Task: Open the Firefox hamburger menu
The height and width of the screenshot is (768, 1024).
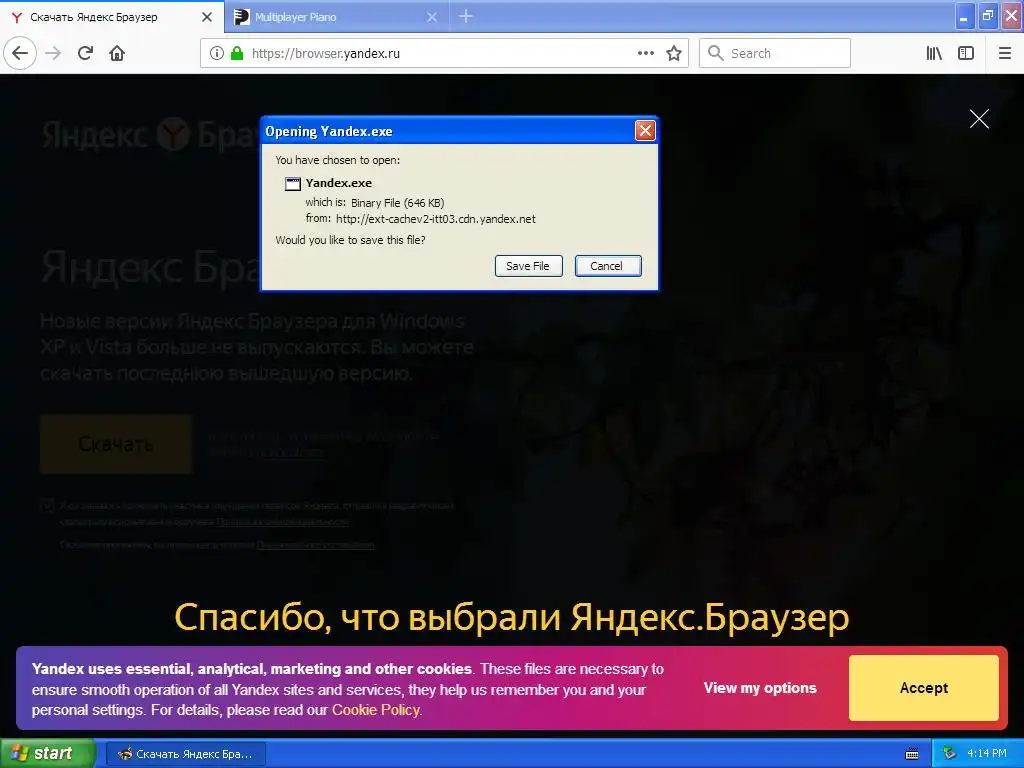Action: tap(1005, 53)
